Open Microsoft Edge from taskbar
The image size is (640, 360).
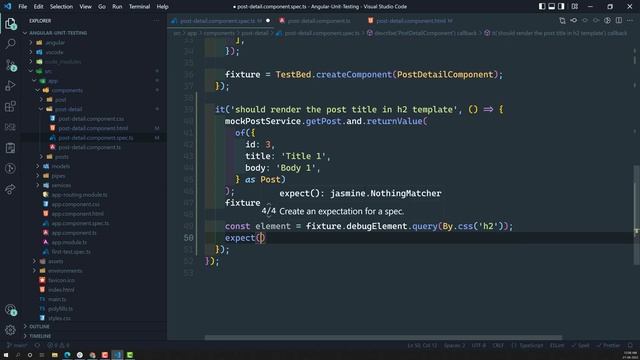coord(67,355)
